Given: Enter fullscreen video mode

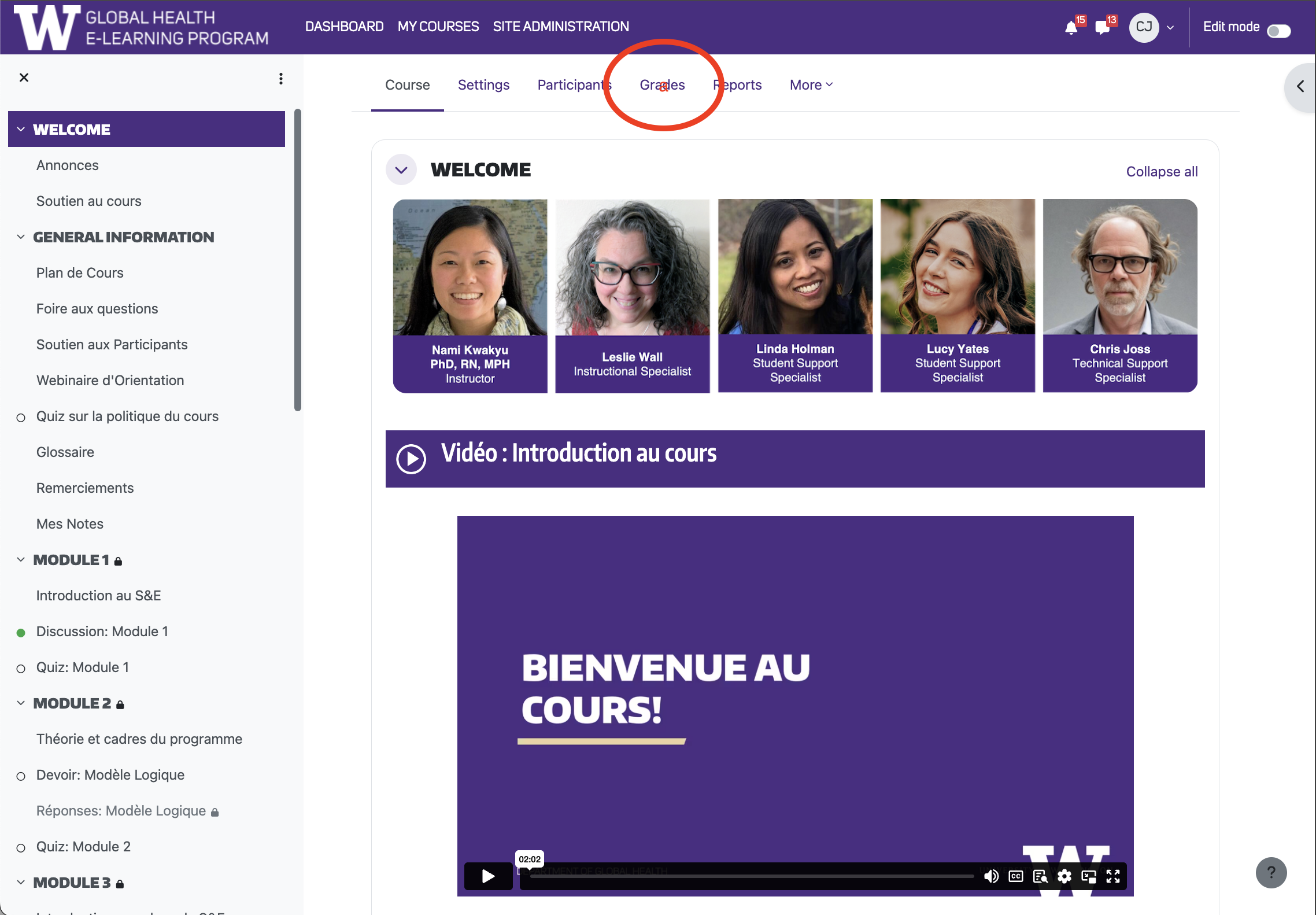Looking at the screenshot, I should 1113,876.
